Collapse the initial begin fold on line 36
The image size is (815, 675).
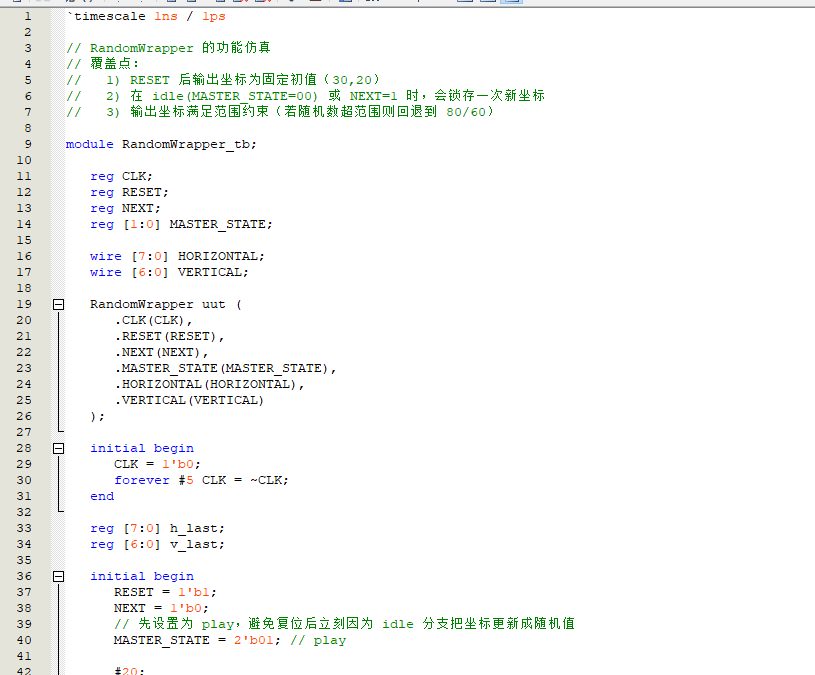(59, 576)
